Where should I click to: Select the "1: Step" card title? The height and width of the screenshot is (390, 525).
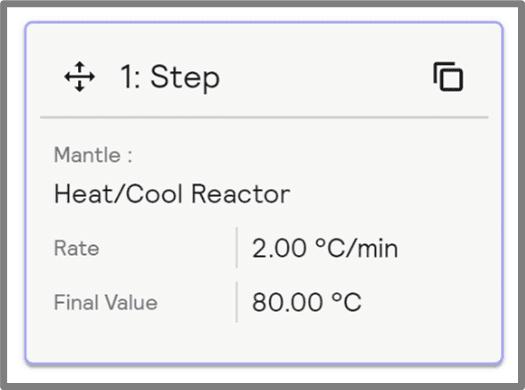pyautogui.click(x=170, y=78)
